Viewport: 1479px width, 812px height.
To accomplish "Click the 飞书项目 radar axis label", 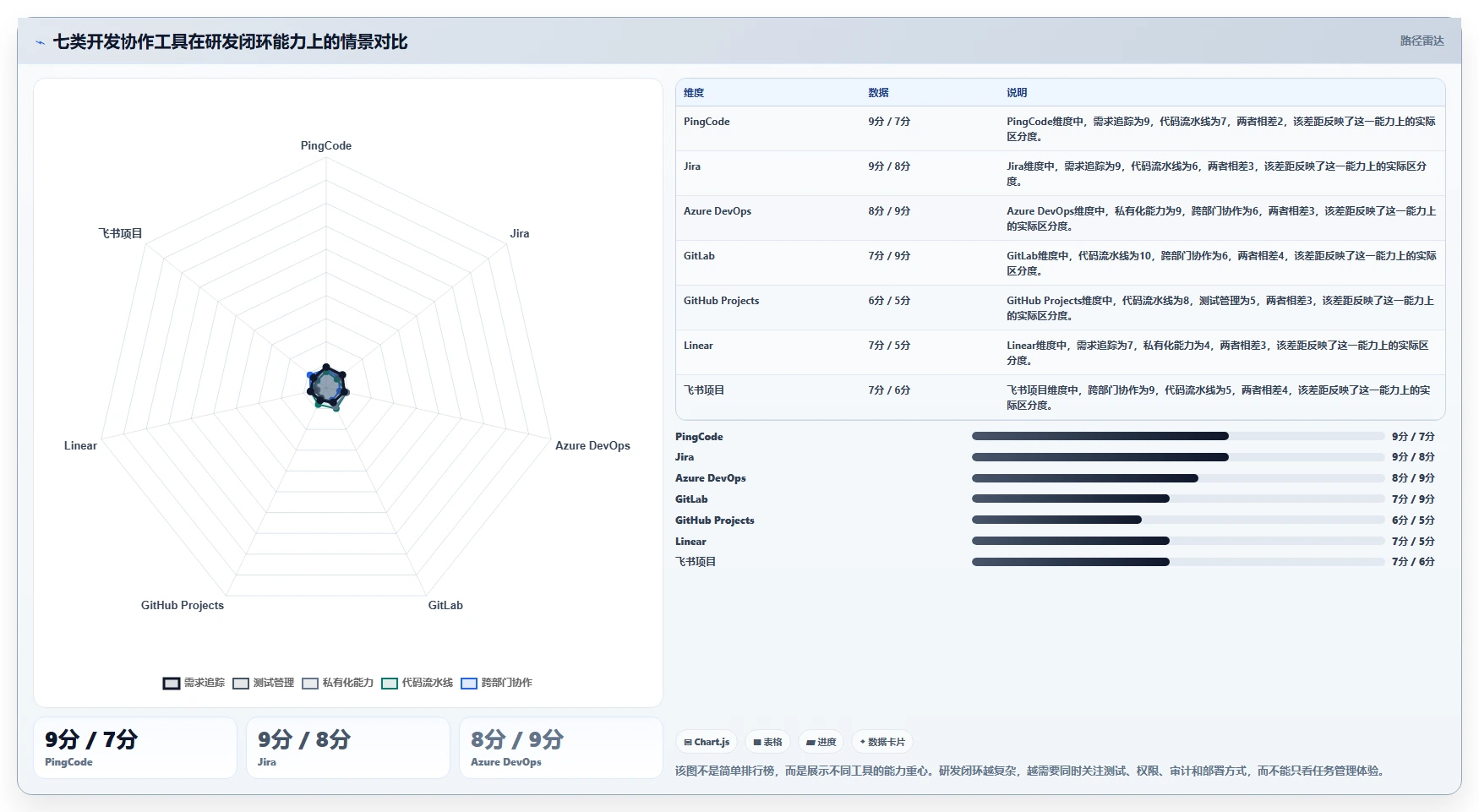I will [120, 233].
